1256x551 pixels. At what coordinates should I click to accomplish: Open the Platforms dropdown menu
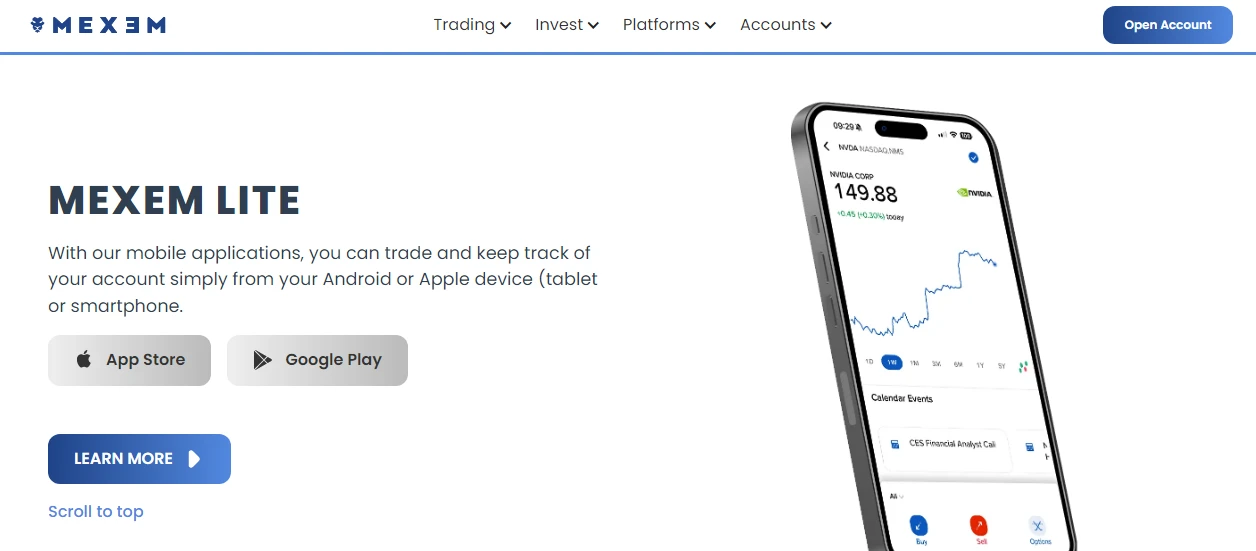coord(669,25)
